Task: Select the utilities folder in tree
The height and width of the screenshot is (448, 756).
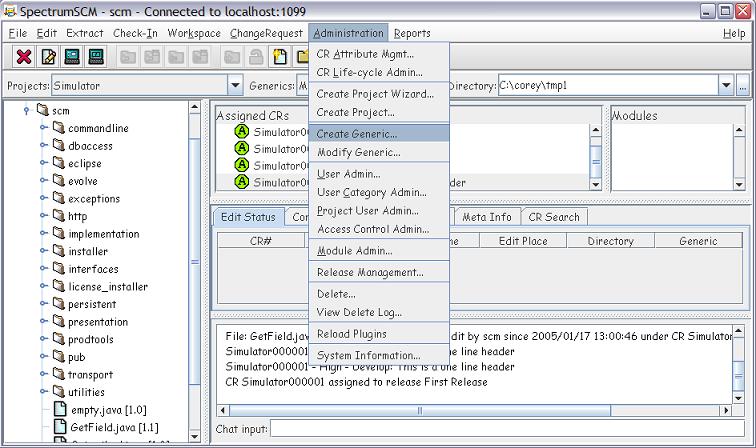Action: pyautogui.click(x=86, y=392)
